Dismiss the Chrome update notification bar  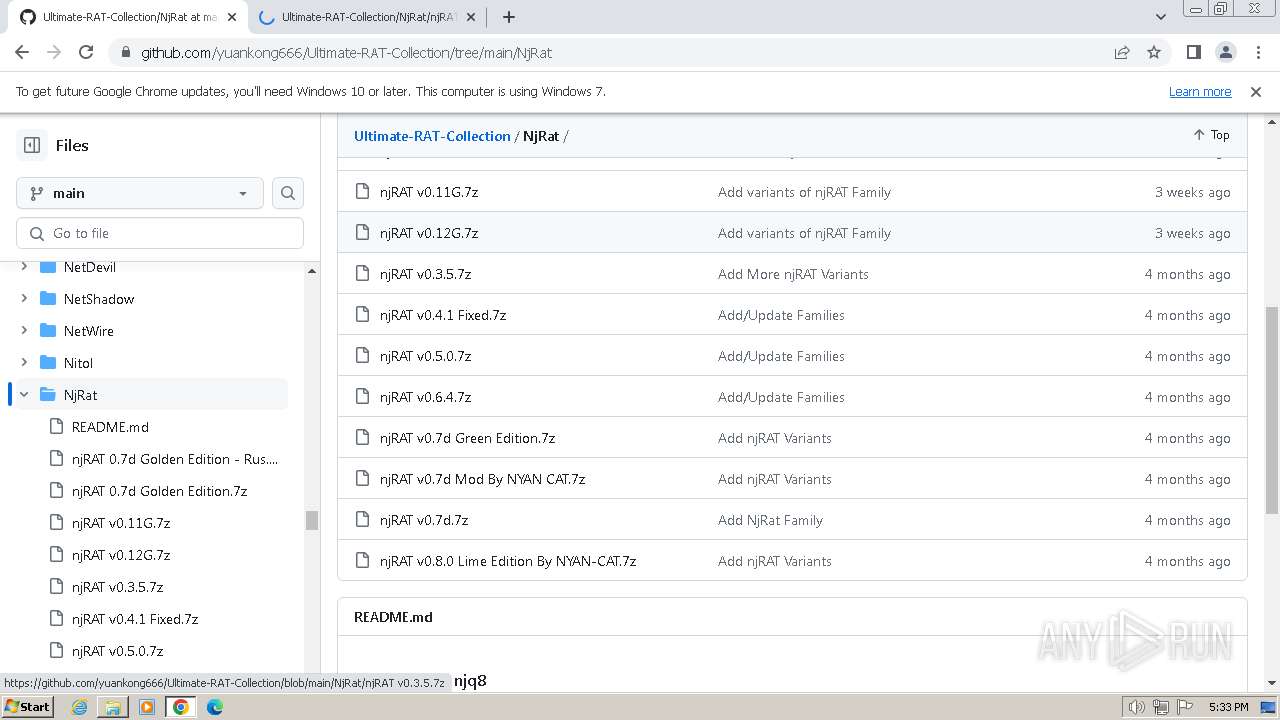[x=1256, y=91]
